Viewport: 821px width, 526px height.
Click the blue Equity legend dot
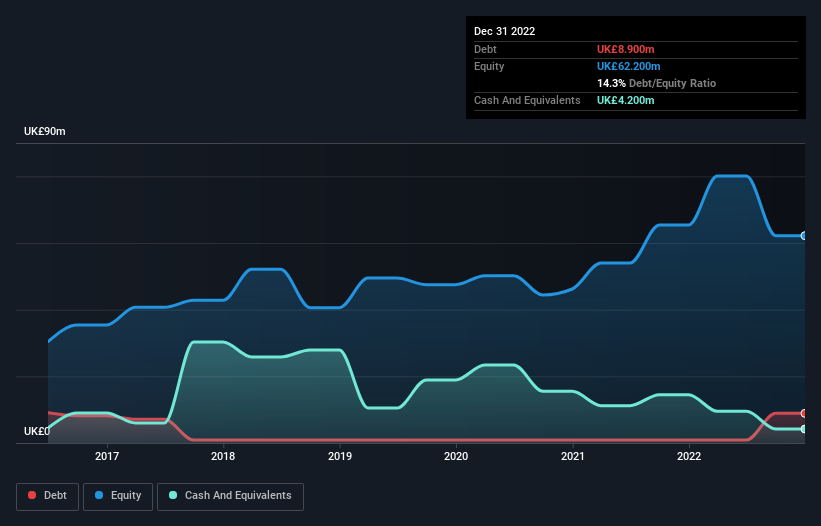click(99, 495)
